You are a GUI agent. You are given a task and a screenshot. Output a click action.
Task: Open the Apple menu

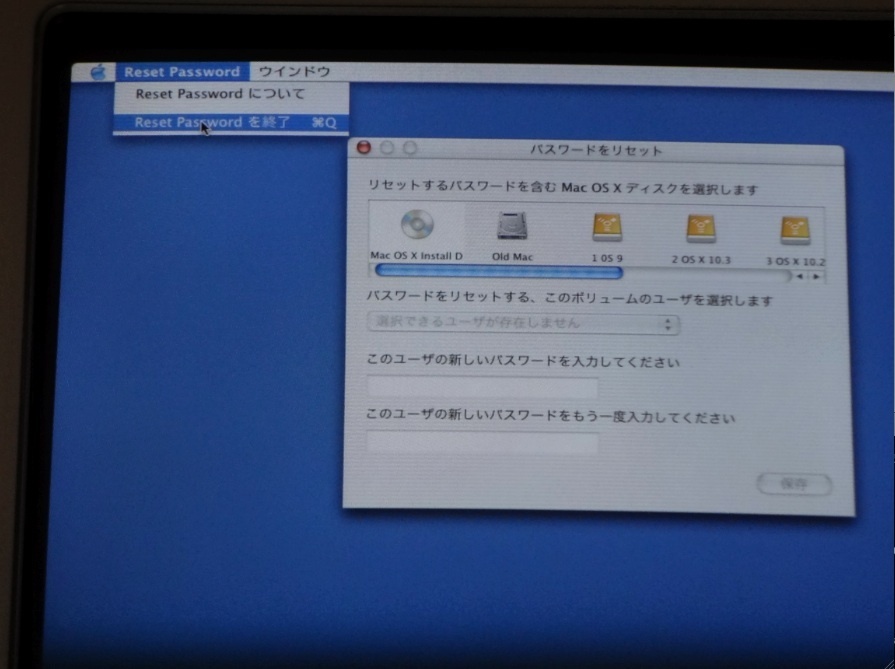98,72
